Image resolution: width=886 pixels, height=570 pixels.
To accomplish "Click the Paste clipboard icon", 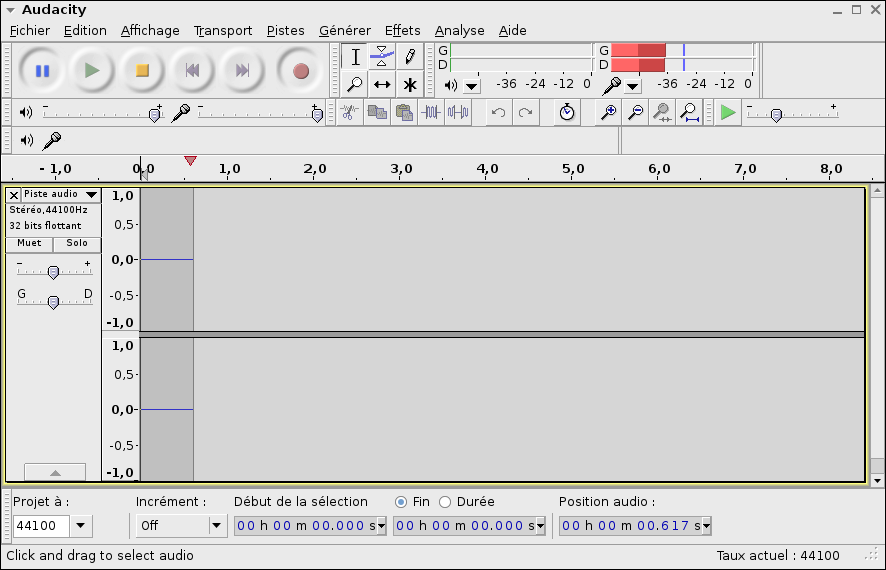I will (x=404, y=112).
